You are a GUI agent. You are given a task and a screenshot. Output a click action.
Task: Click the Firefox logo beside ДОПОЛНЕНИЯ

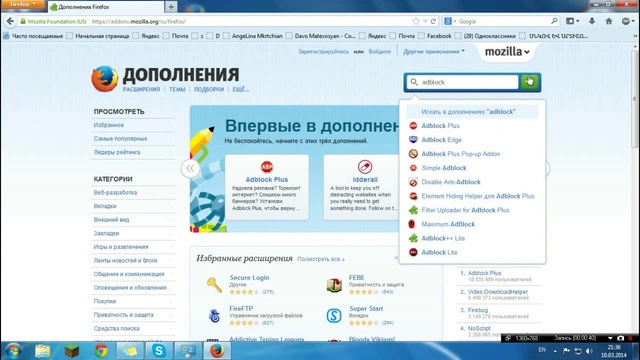pyautogui.click(x=105, y=79)
